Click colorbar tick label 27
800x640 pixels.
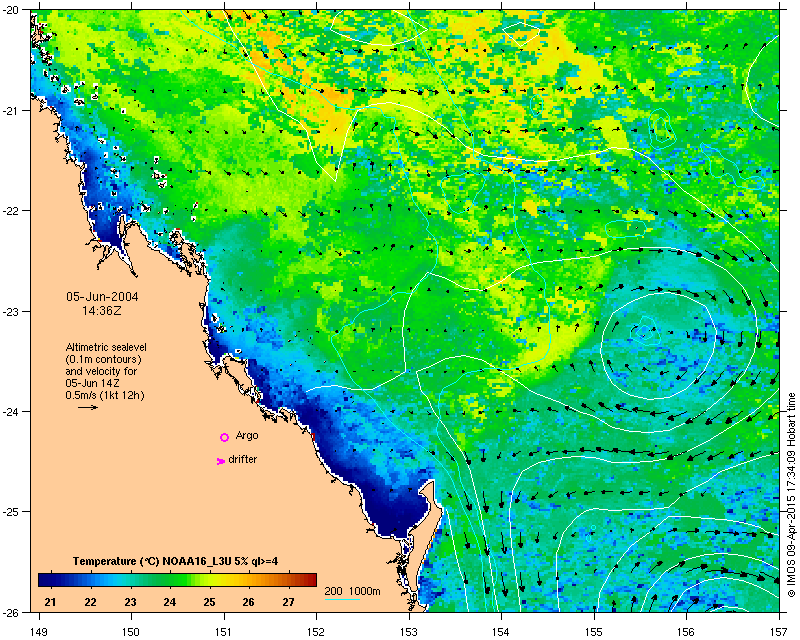point(288,602)
